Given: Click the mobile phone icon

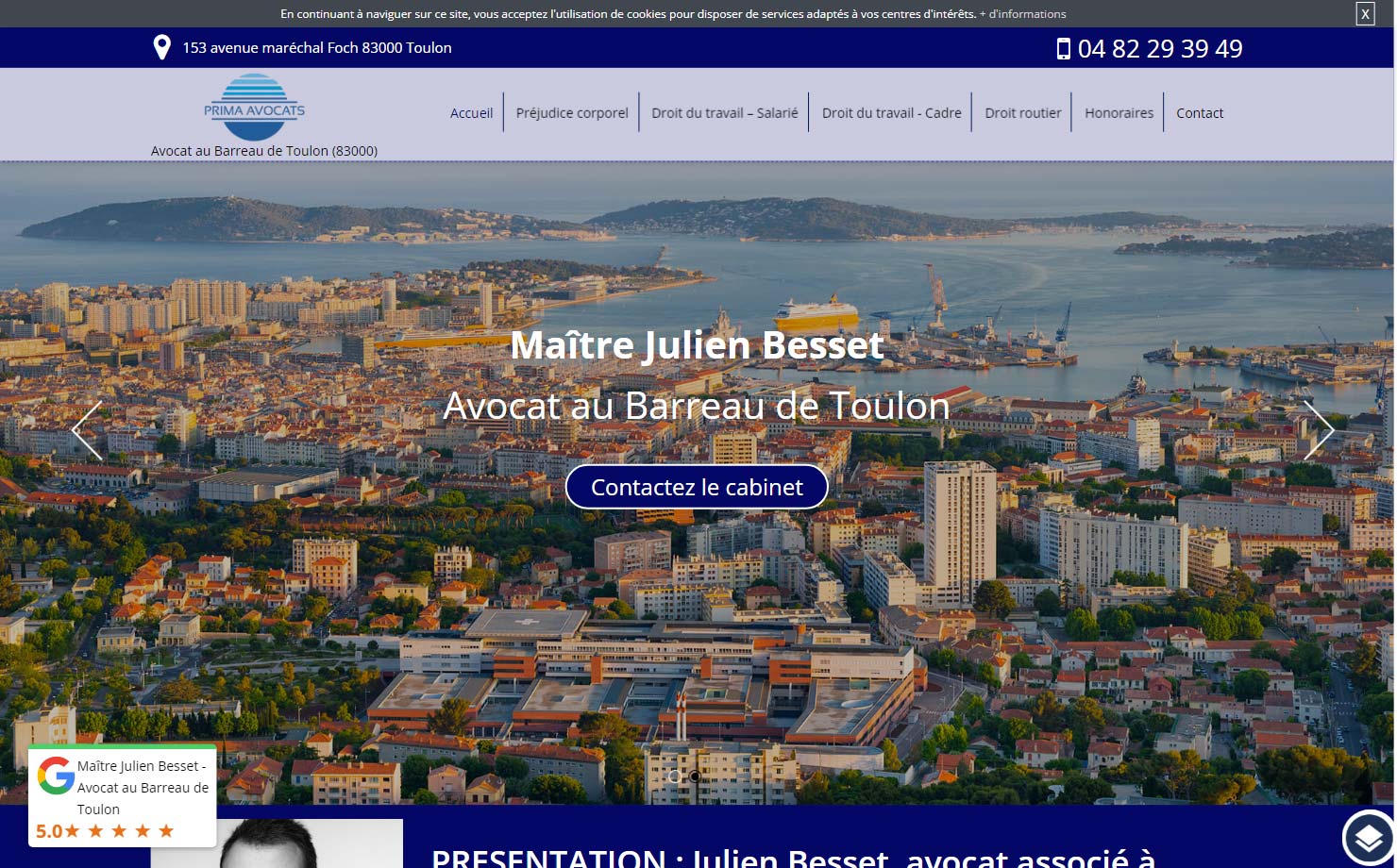Looking at the screenshot, I should coord(1064,49).
